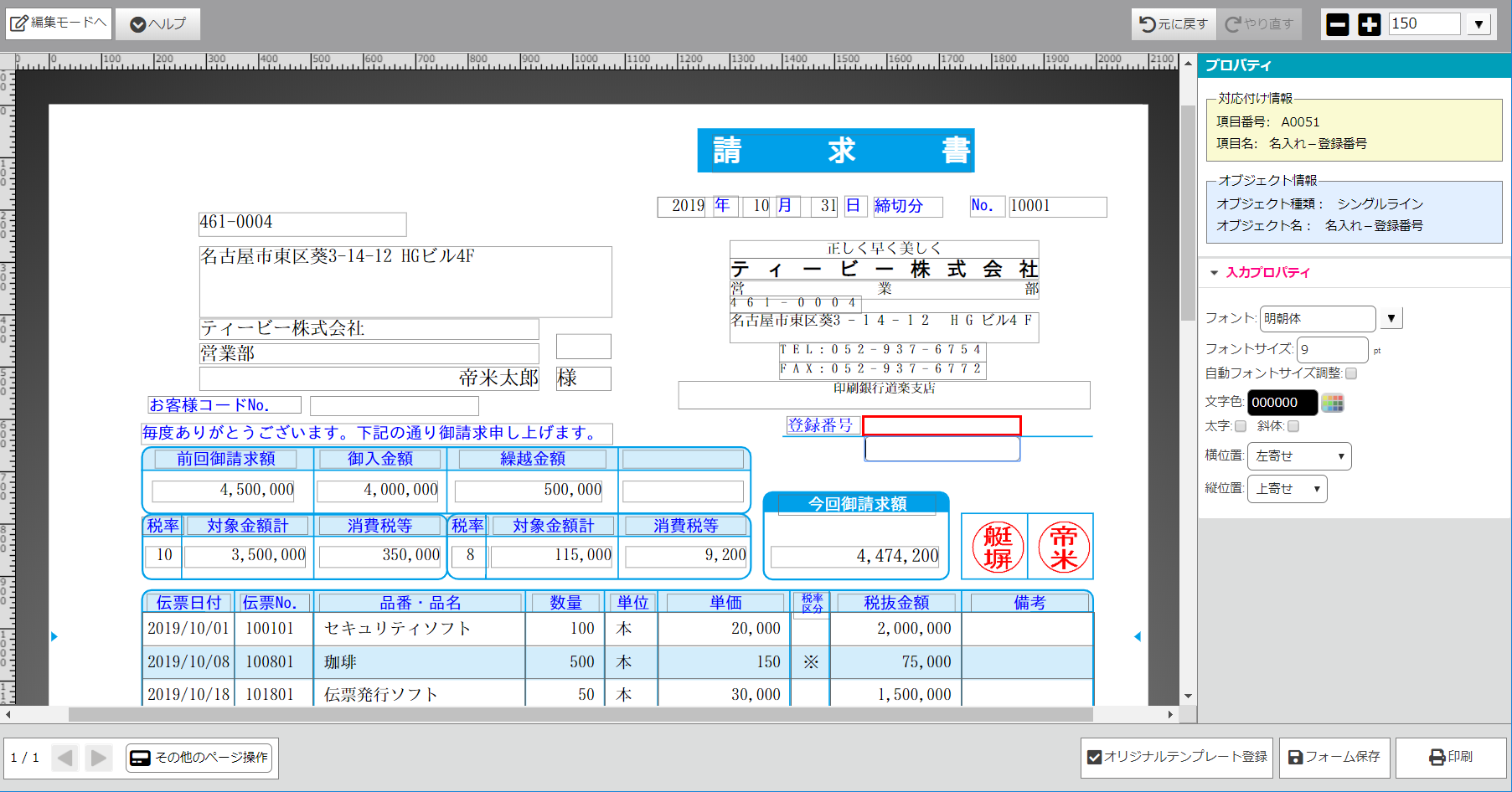Click the zoom in plus icon
Image resolution: width=1512 pixels, height=792 pixels.
(x=1369, y=24)
